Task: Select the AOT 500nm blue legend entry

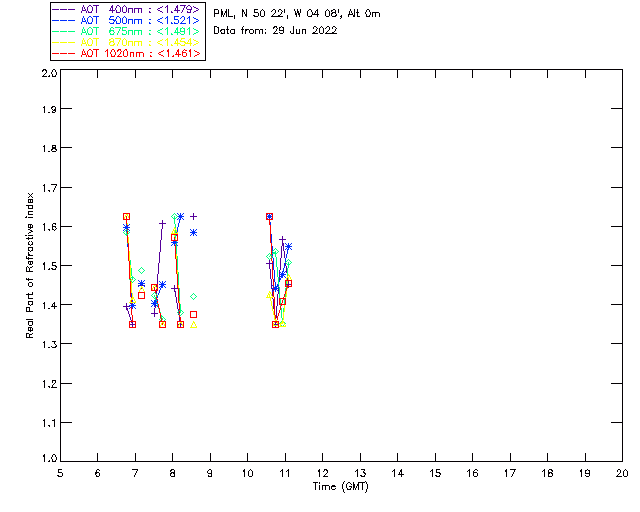Action: [126, 20]
